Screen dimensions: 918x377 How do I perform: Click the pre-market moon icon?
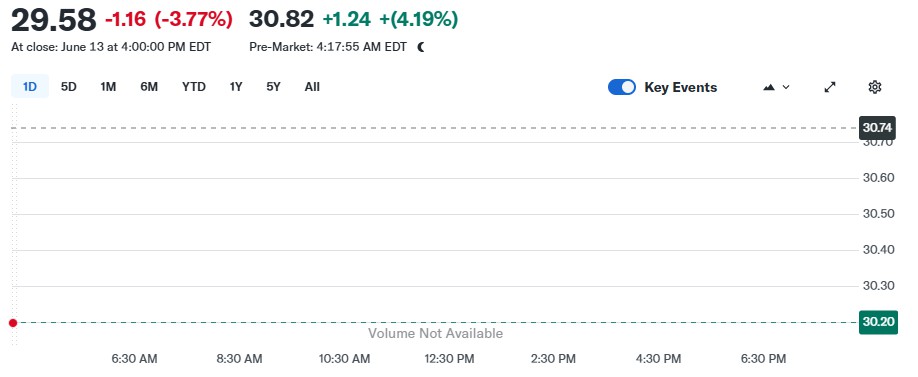421,47
